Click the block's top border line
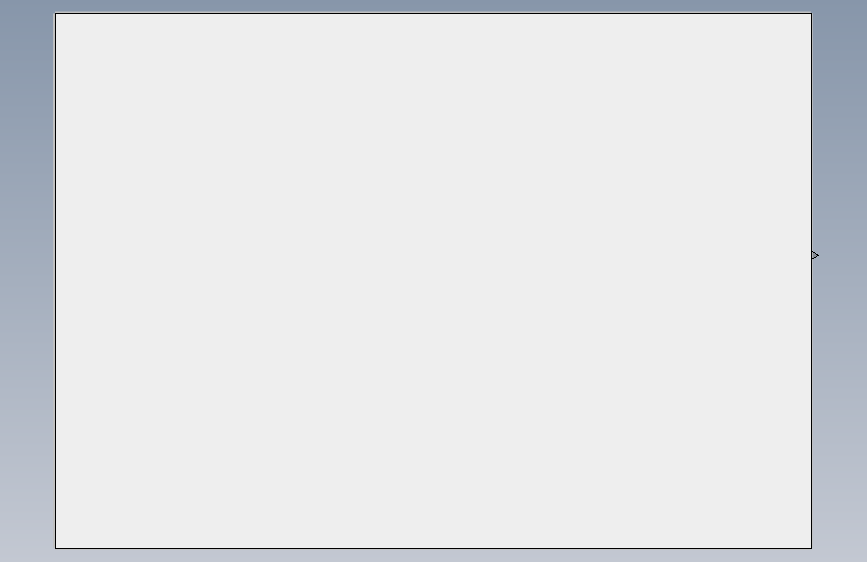Viewport: 867px width, 562px height. [x=434, y=13]
